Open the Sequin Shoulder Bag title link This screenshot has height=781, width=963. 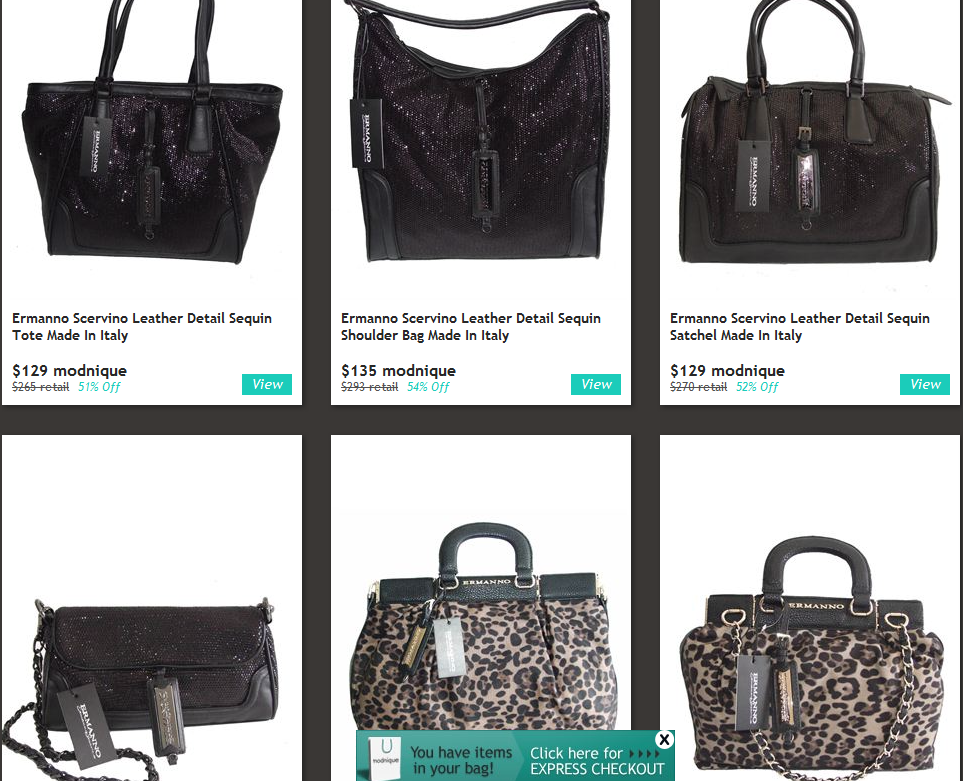click(471, 327)
